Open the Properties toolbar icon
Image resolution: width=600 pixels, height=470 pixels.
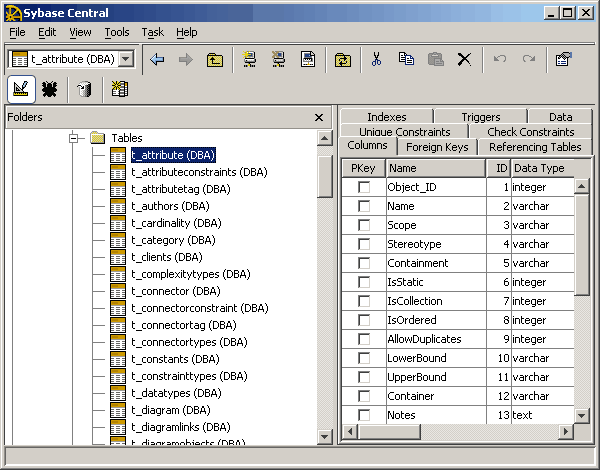pyautogui.click(x=563, y=59)
